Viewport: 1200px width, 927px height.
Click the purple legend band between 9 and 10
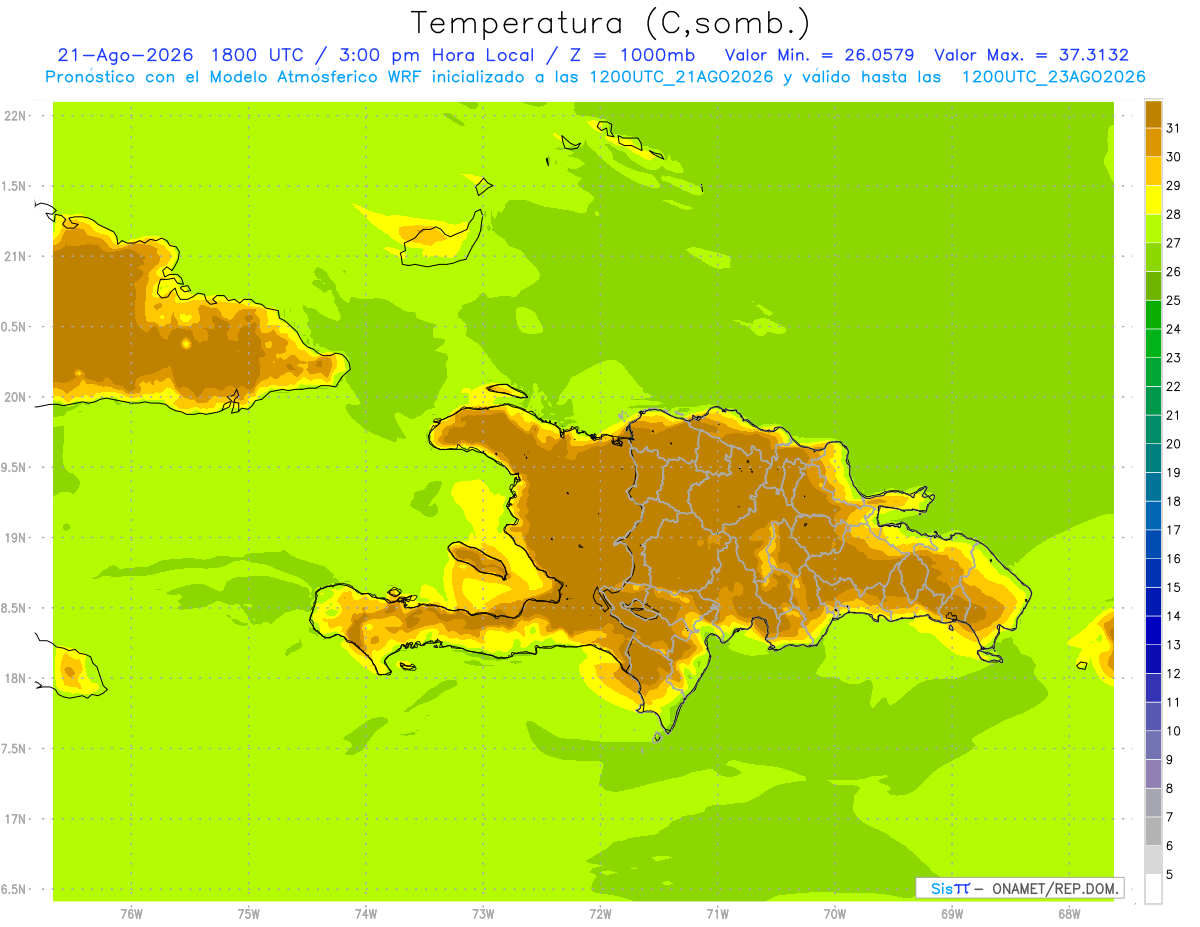(1153, 745)
